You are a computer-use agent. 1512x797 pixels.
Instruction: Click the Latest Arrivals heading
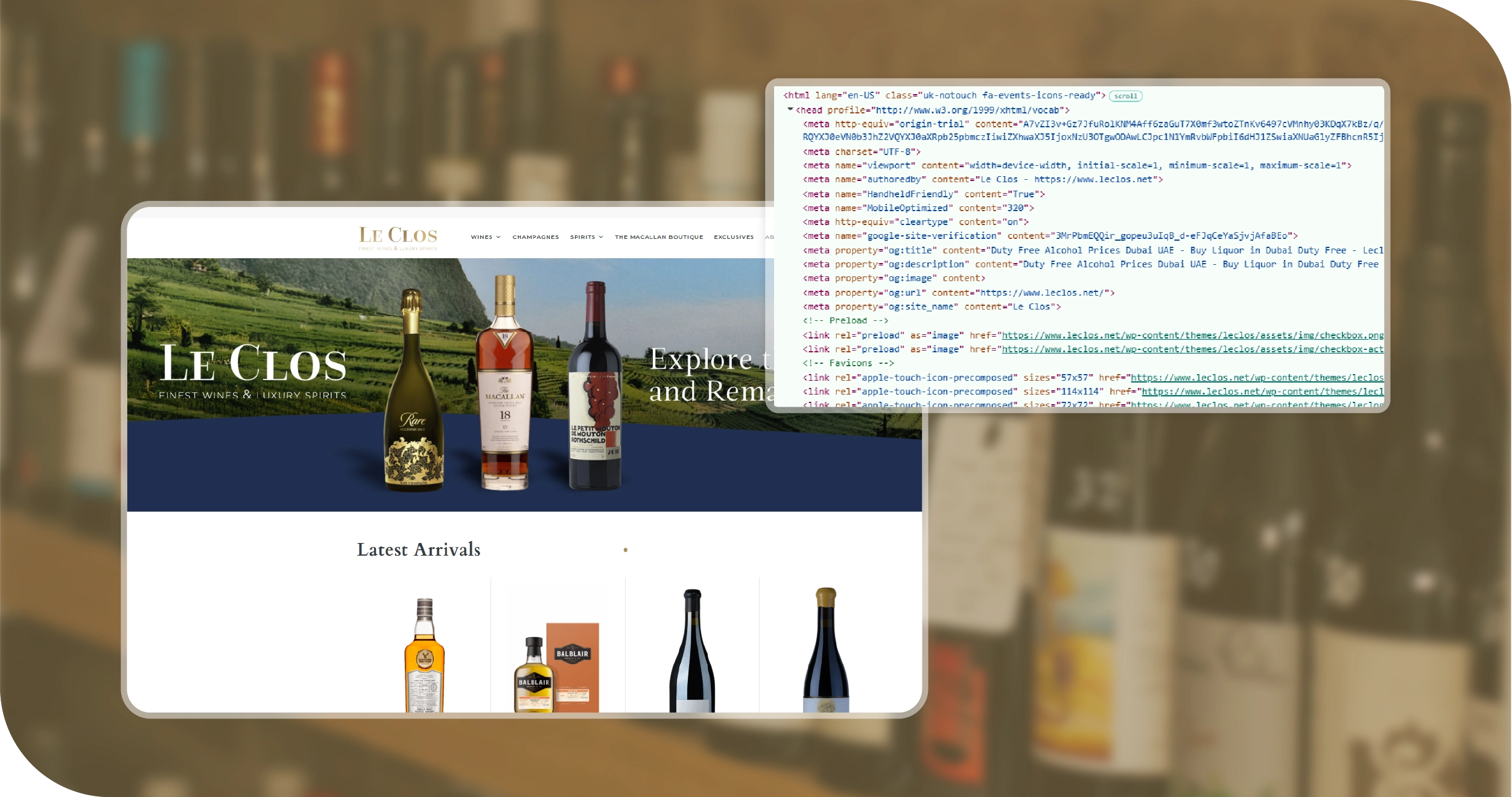tap(418, 550)
